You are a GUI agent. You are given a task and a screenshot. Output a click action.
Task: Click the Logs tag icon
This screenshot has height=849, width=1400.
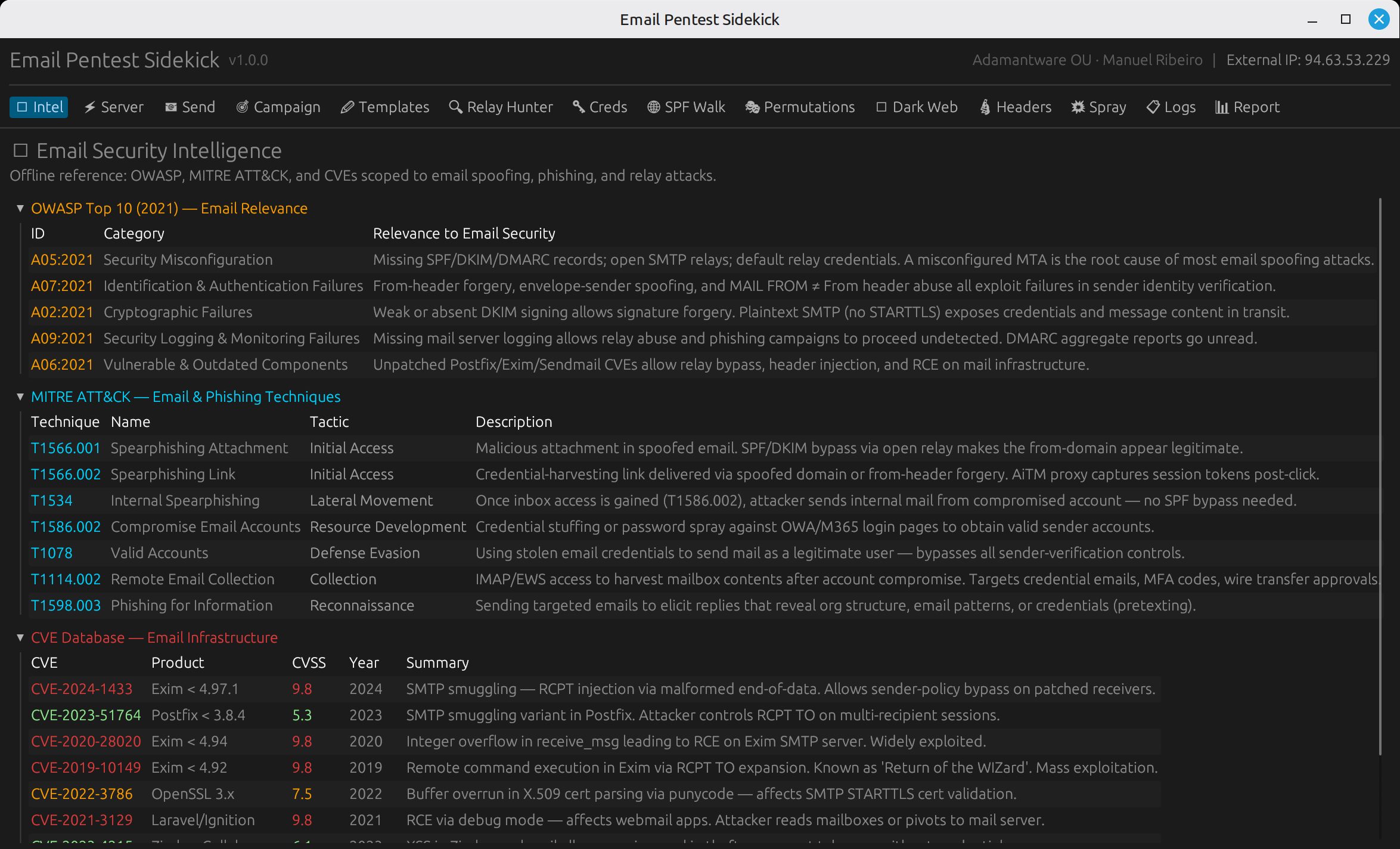tap(1153, 107)
